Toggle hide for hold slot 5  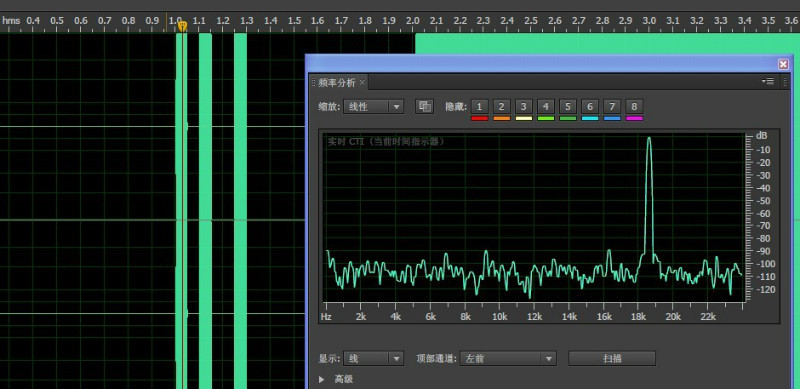(568, 107)
